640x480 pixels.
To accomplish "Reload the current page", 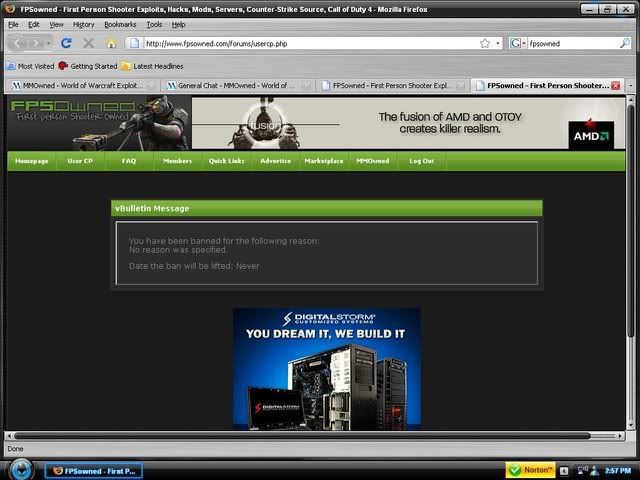I will (66, 43).
